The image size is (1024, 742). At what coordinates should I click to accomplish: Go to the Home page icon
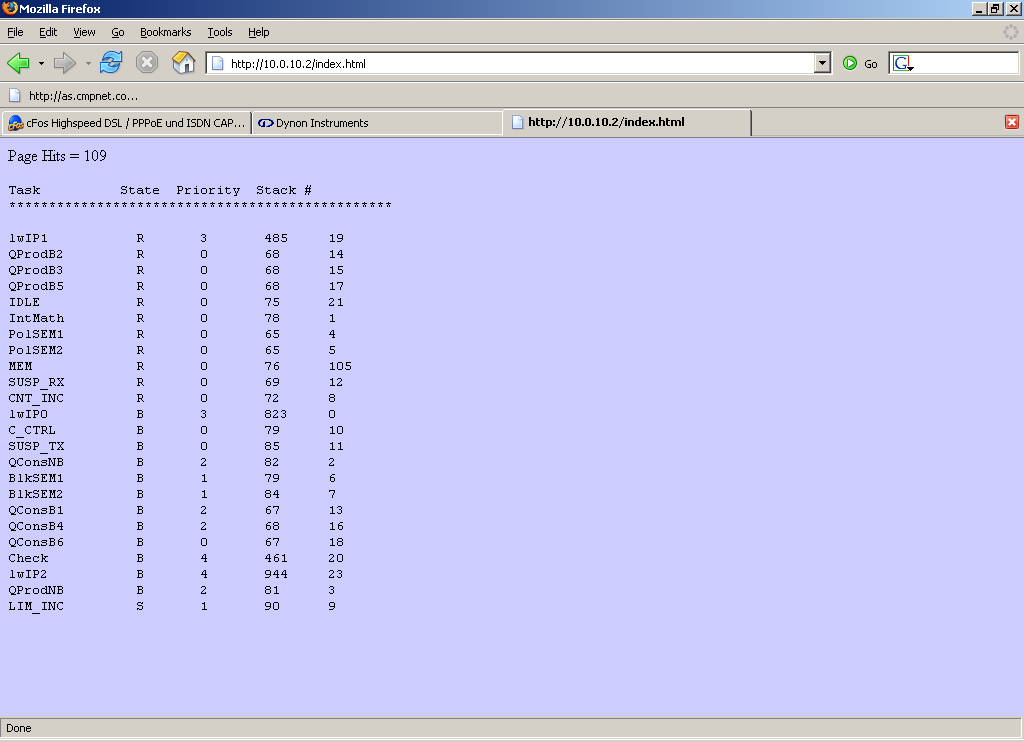point(183,63)
